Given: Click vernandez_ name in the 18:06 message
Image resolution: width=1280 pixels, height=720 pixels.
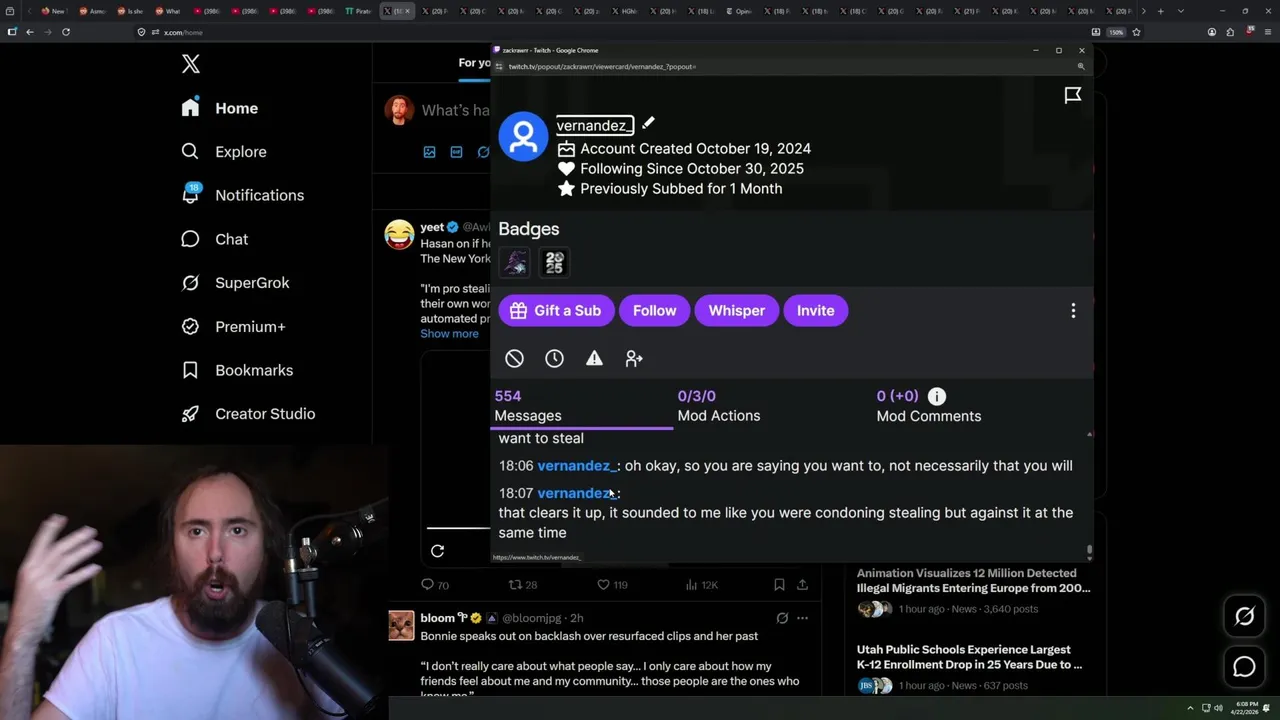Looking at the screenshot, I should click(x=577, y=466).
